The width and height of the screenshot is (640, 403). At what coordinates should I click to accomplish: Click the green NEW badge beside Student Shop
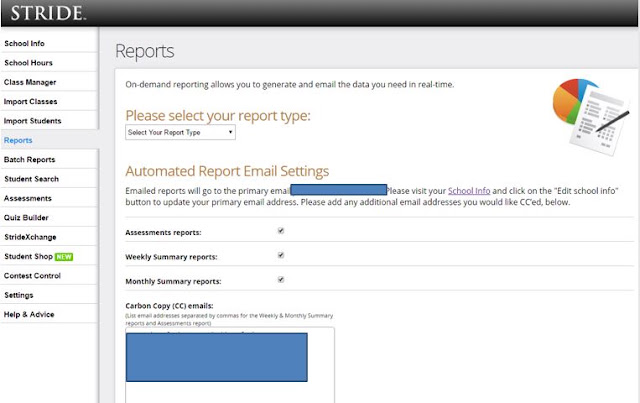[x=64, y=257]
